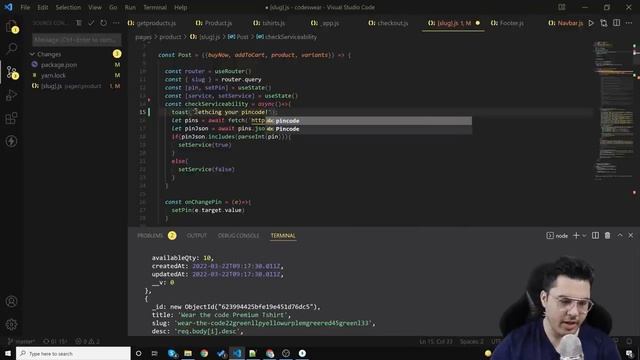Viewport: 640px width, 360px height.
Task: Split the editor to the right
Action: [616, 23]
